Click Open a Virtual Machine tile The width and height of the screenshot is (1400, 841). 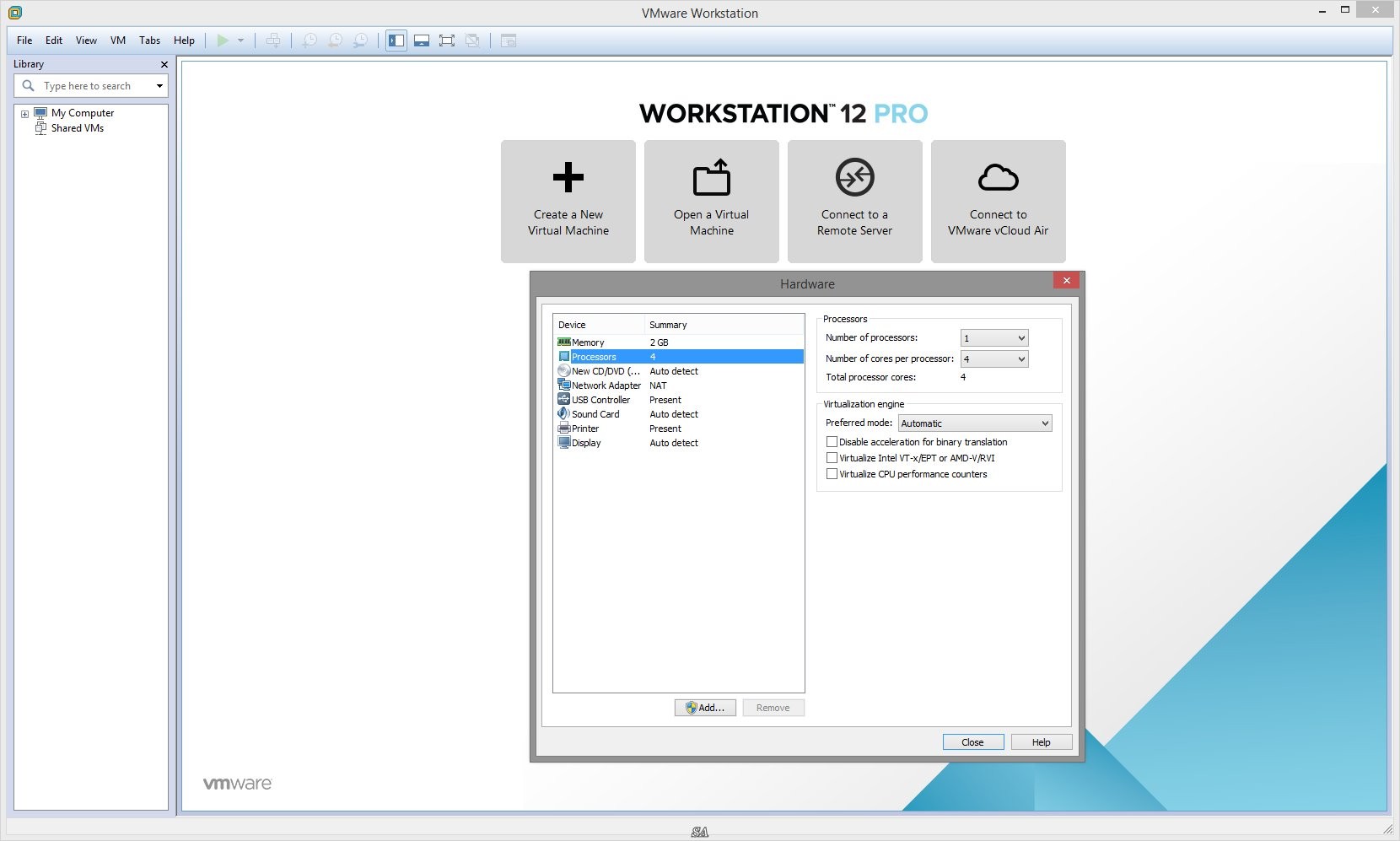point(712,202)
